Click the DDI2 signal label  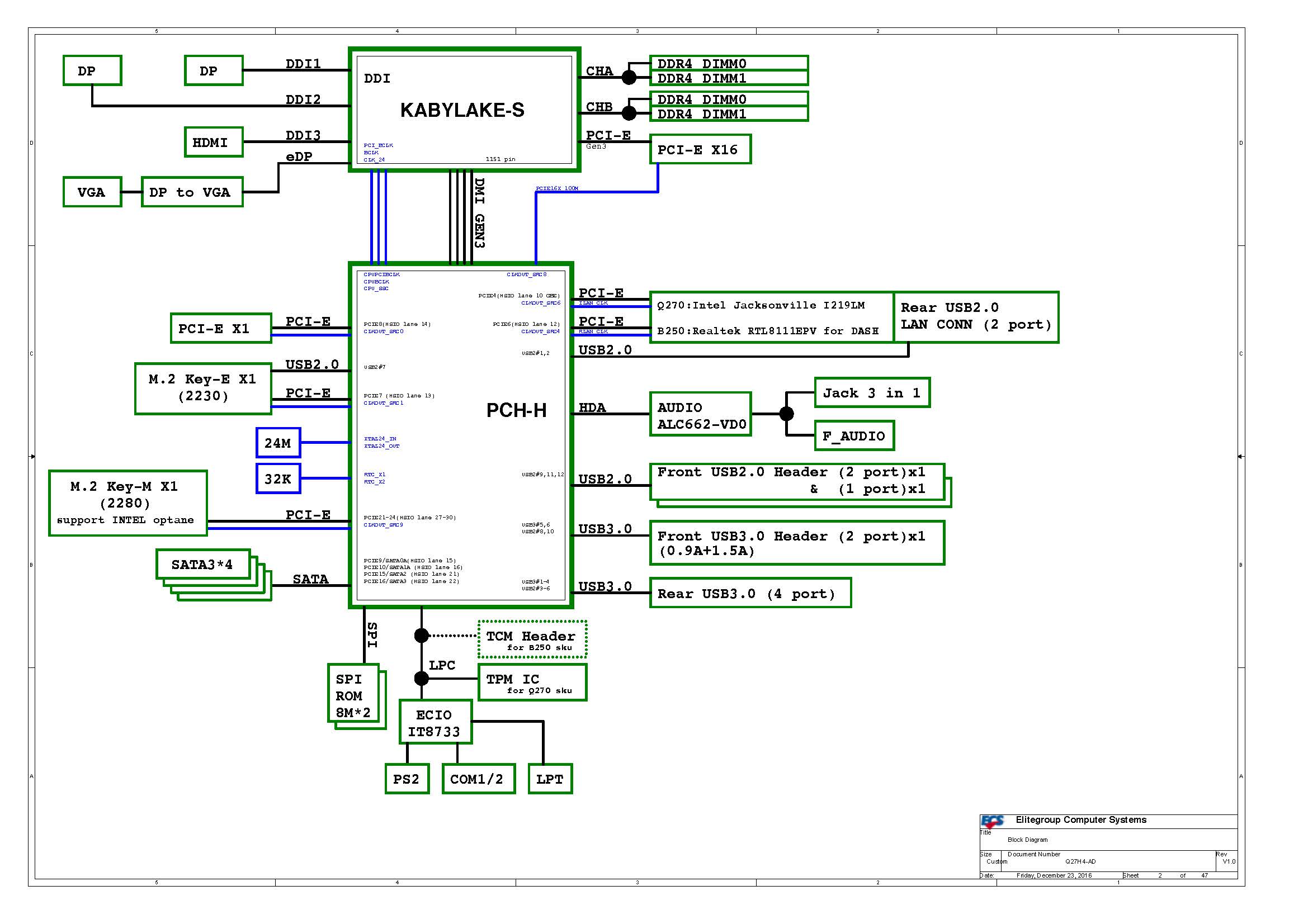(x=303, y=99)
